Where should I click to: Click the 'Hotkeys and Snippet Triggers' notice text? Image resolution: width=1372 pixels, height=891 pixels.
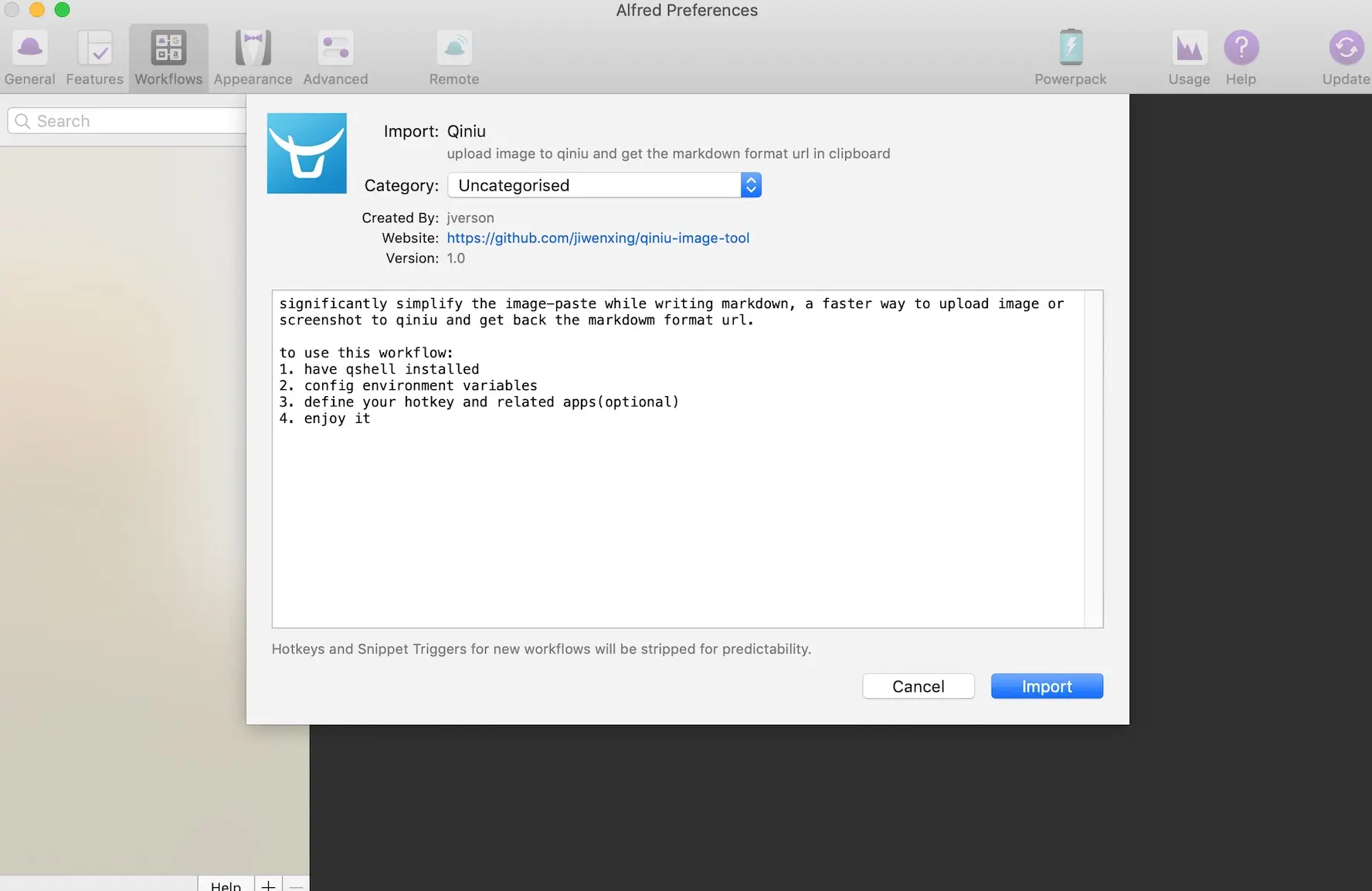[x=542, y=649]
